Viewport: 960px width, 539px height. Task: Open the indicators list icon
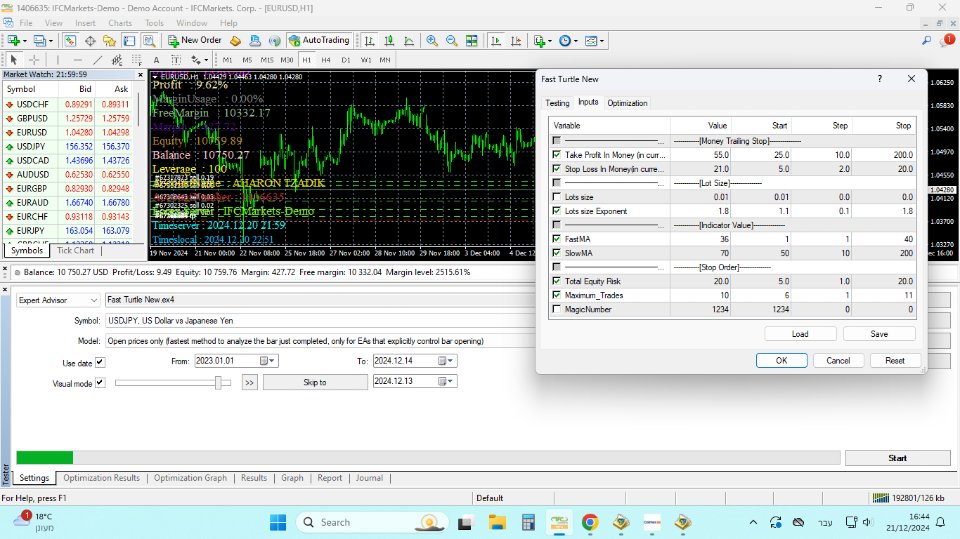click(x=539, y=40)
